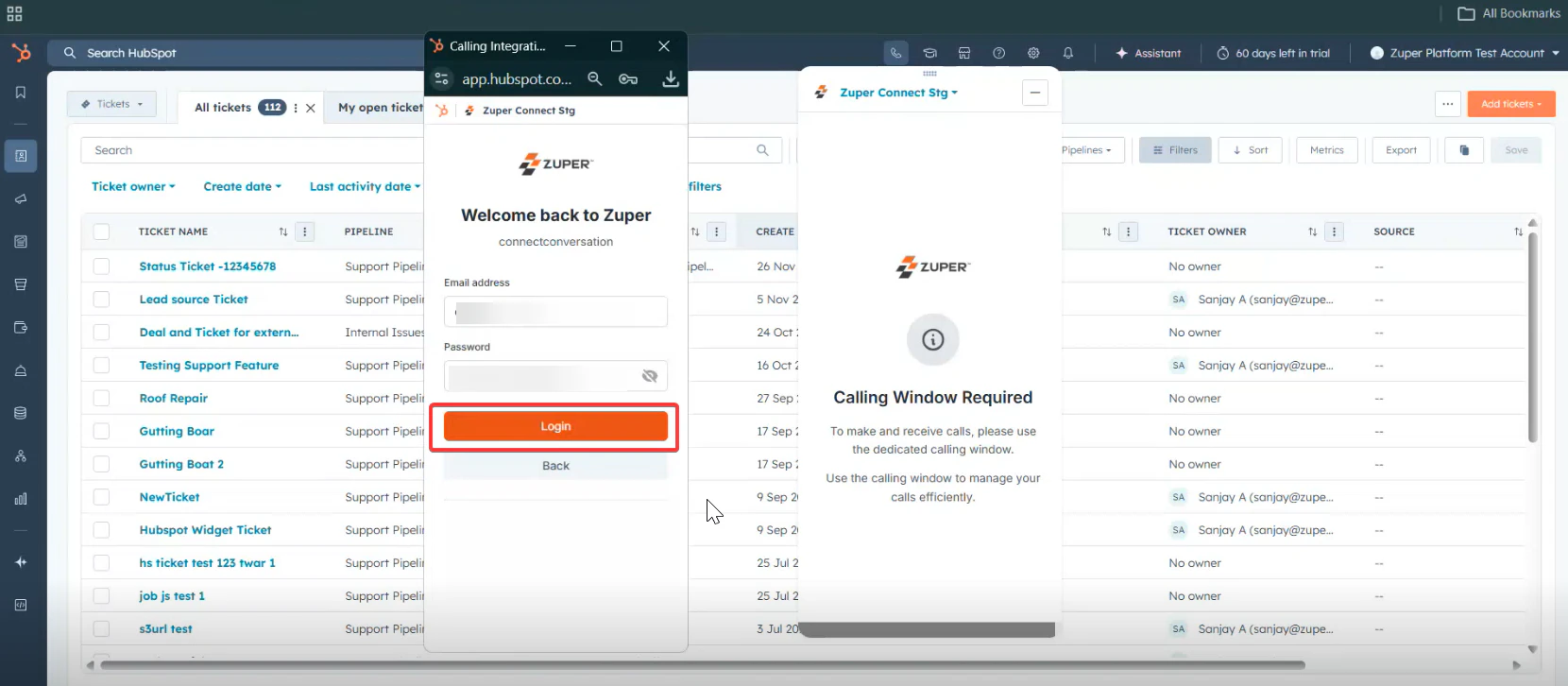This screenshot has width=1568, height=686.
Task: Switch to the My open tickets tab
Action: [x=381, y=108]
